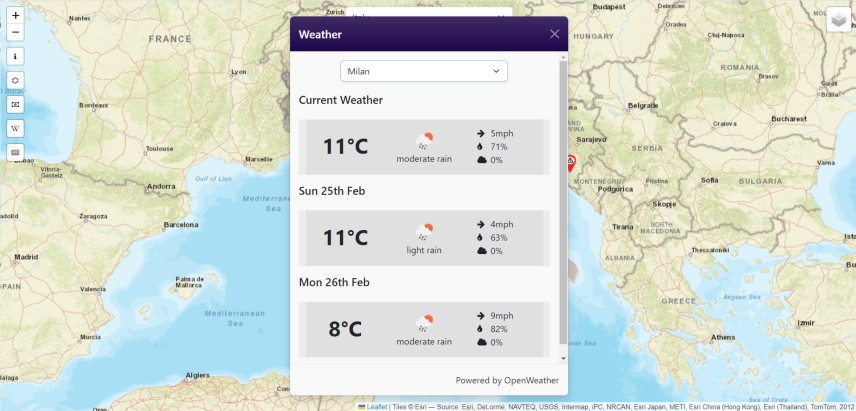Close the Weather modal
This screenshot has width=856, height=411.
pos(554,34)
